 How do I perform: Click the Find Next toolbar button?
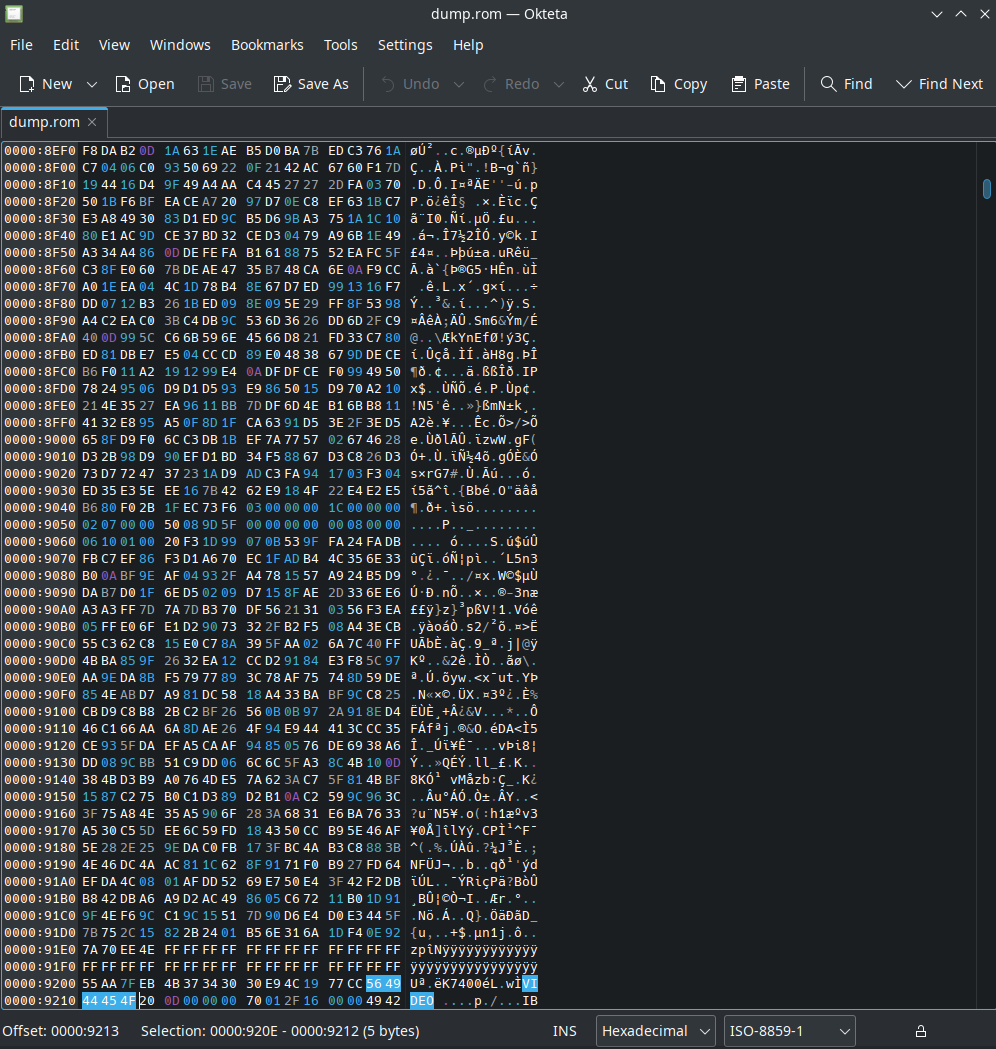939,84
